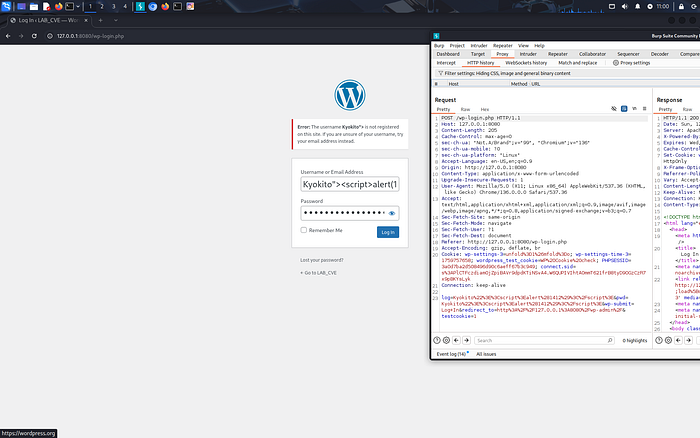Screen dimensions: 700x438
Task: Open Request search settings gear icon
Action: pos(446,340)
